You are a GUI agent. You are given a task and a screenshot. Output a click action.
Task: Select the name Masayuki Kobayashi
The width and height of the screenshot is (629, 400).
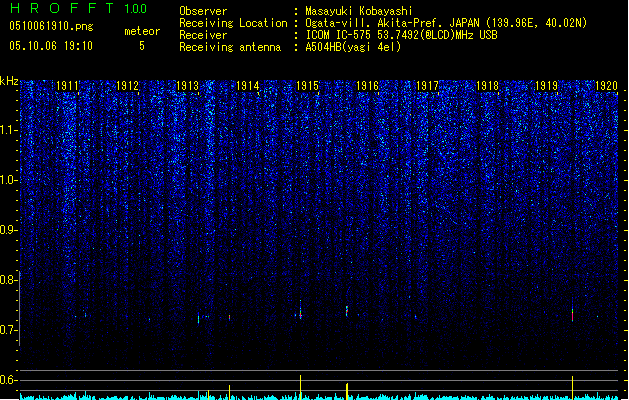tap(359, 11)
